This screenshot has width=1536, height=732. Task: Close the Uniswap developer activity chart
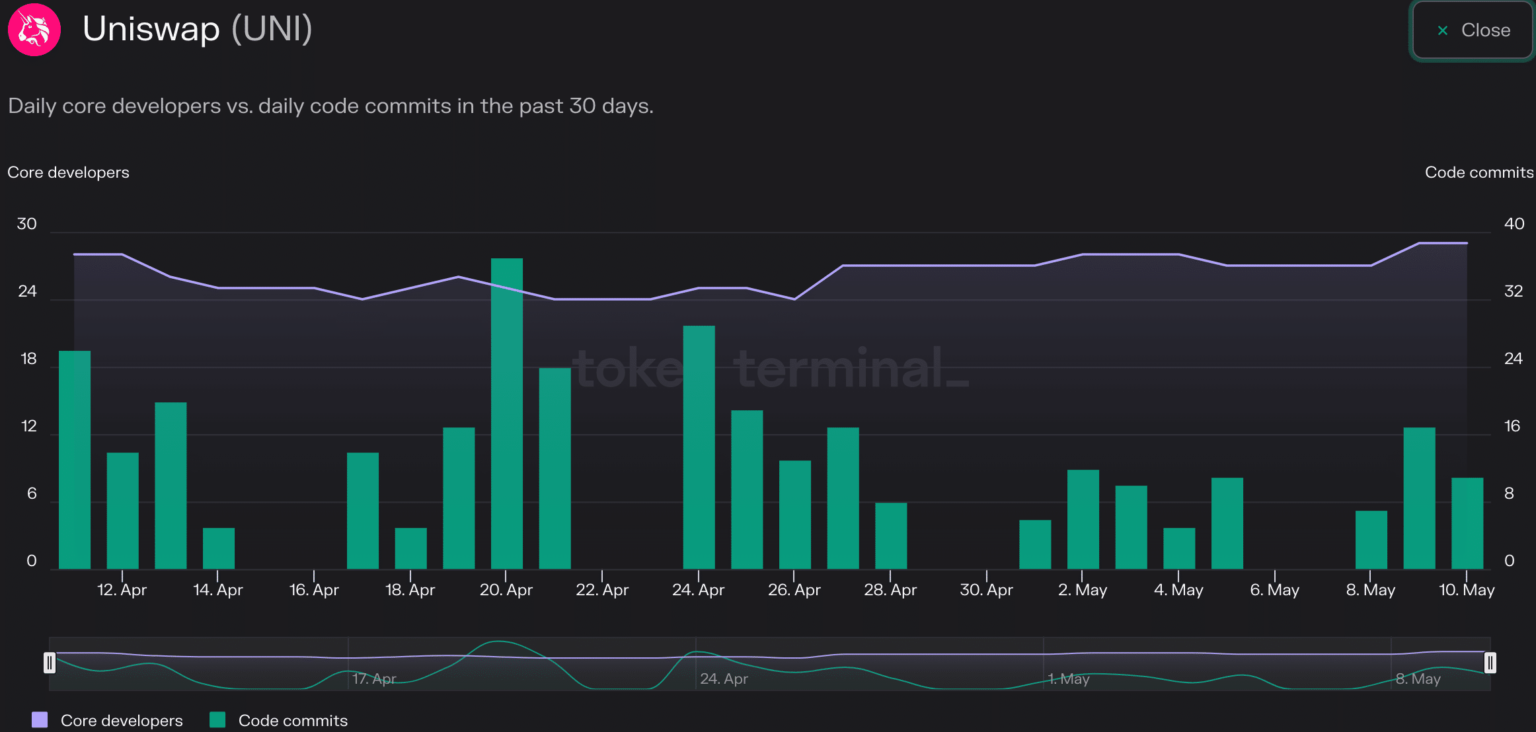pos(1473,30)
